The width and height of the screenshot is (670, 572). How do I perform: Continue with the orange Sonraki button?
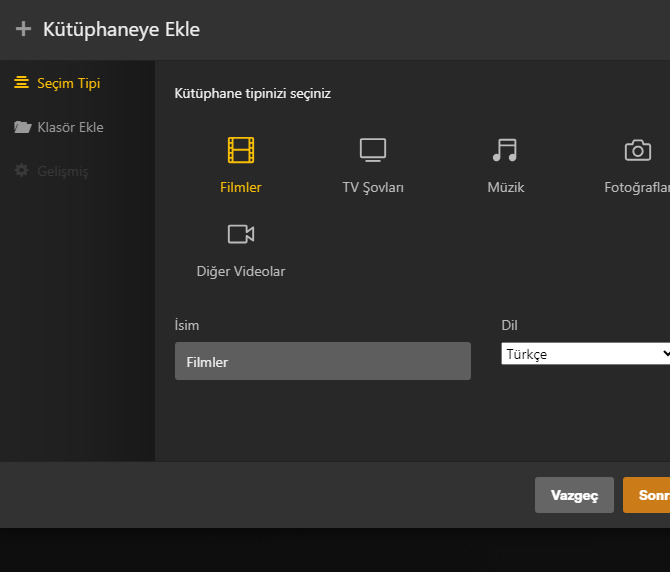click(646, 495)
